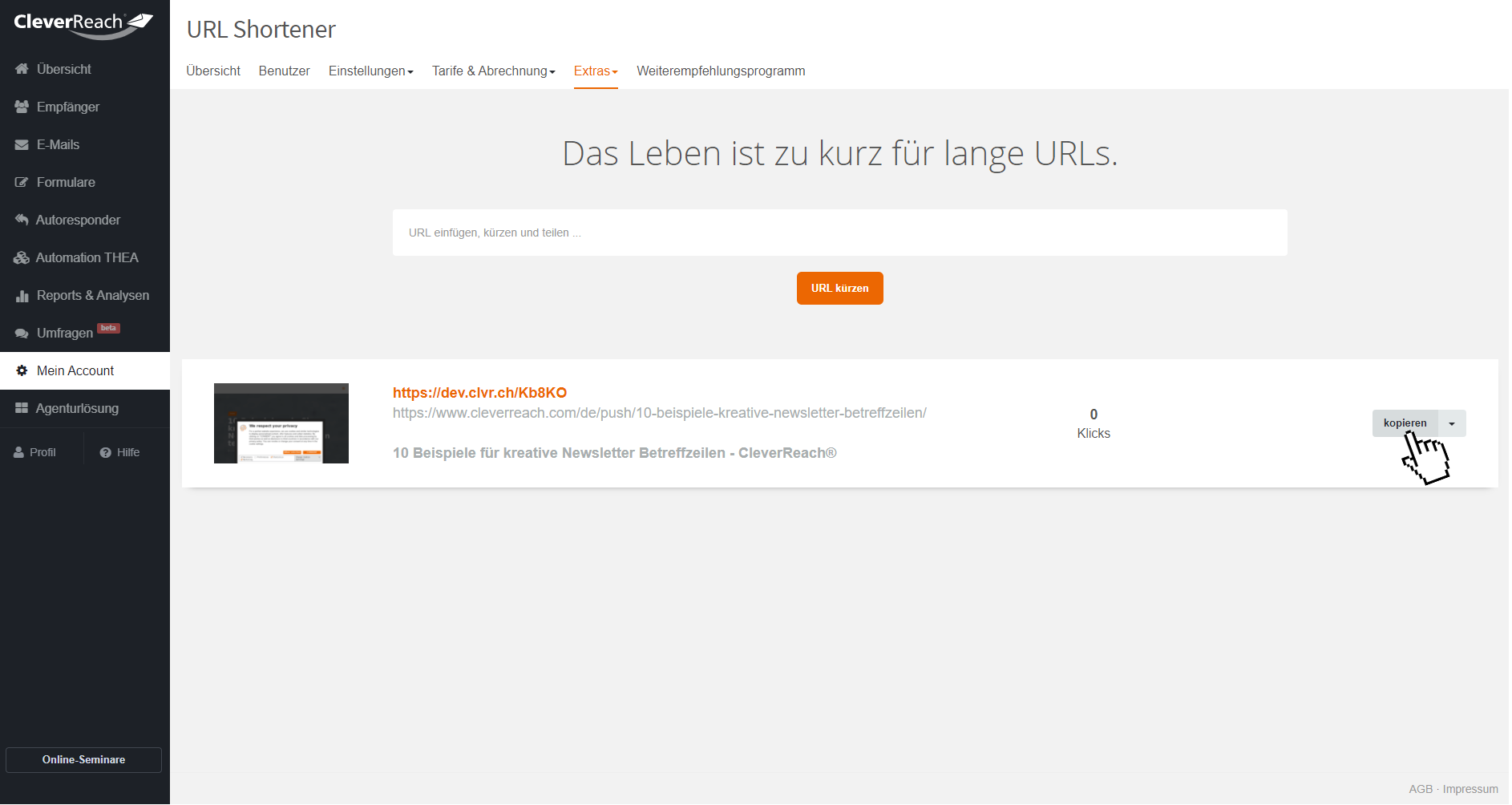This screenshot has width=1512, height=805.
Task: Open the Impressum footer link
Action: [1470, 789]
